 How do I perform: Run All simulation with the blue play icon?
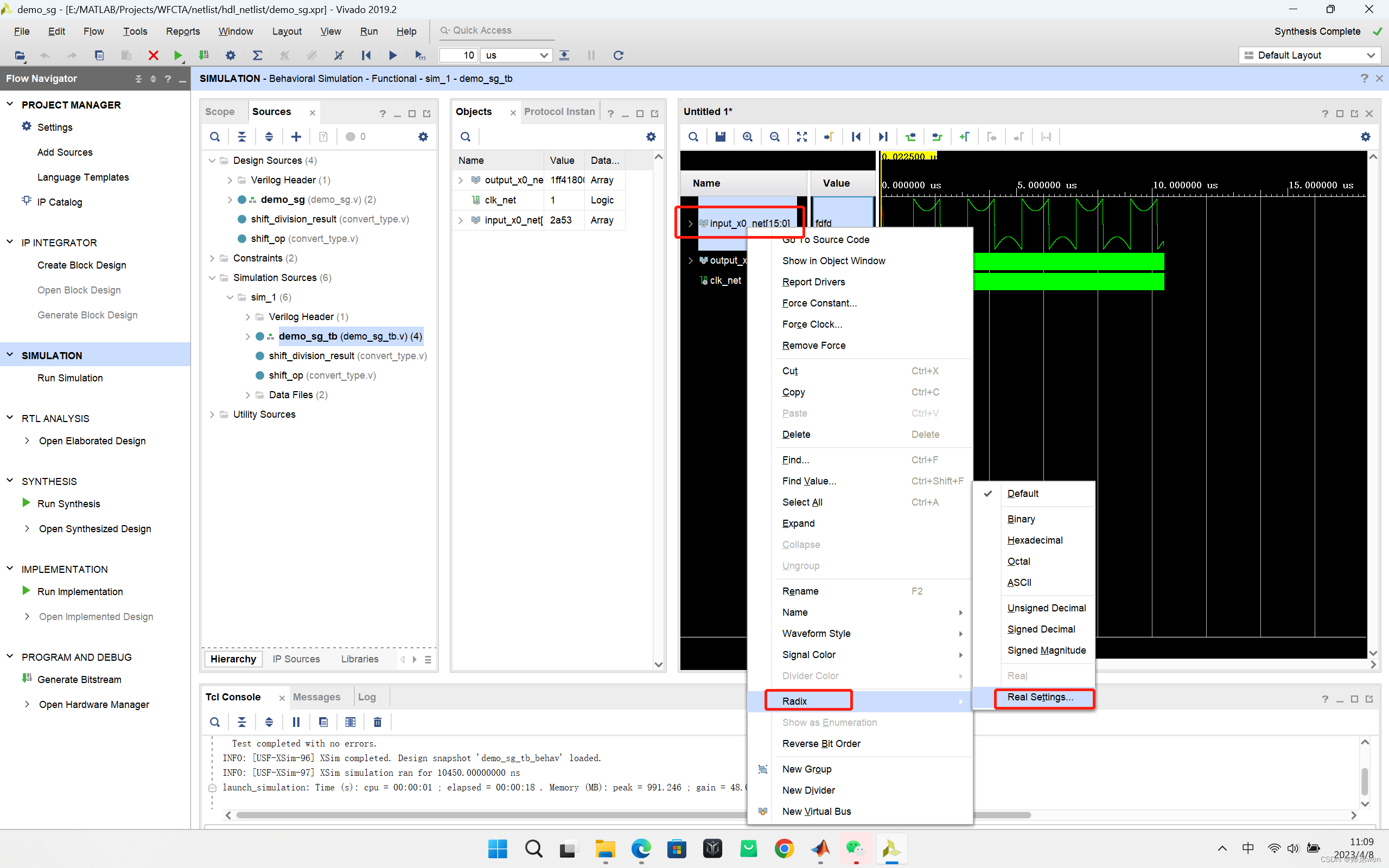point(393,55)
